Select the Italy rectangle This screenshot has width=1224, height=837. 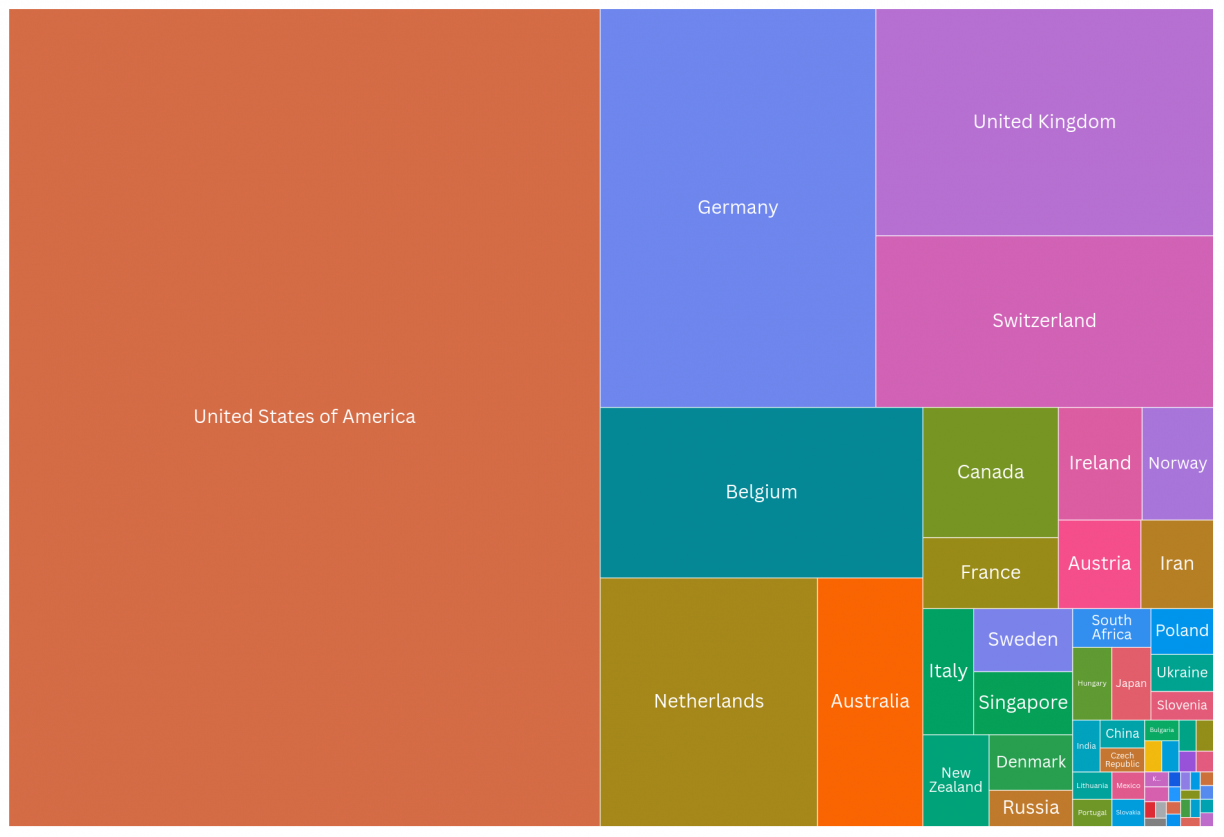pos(947,671)
